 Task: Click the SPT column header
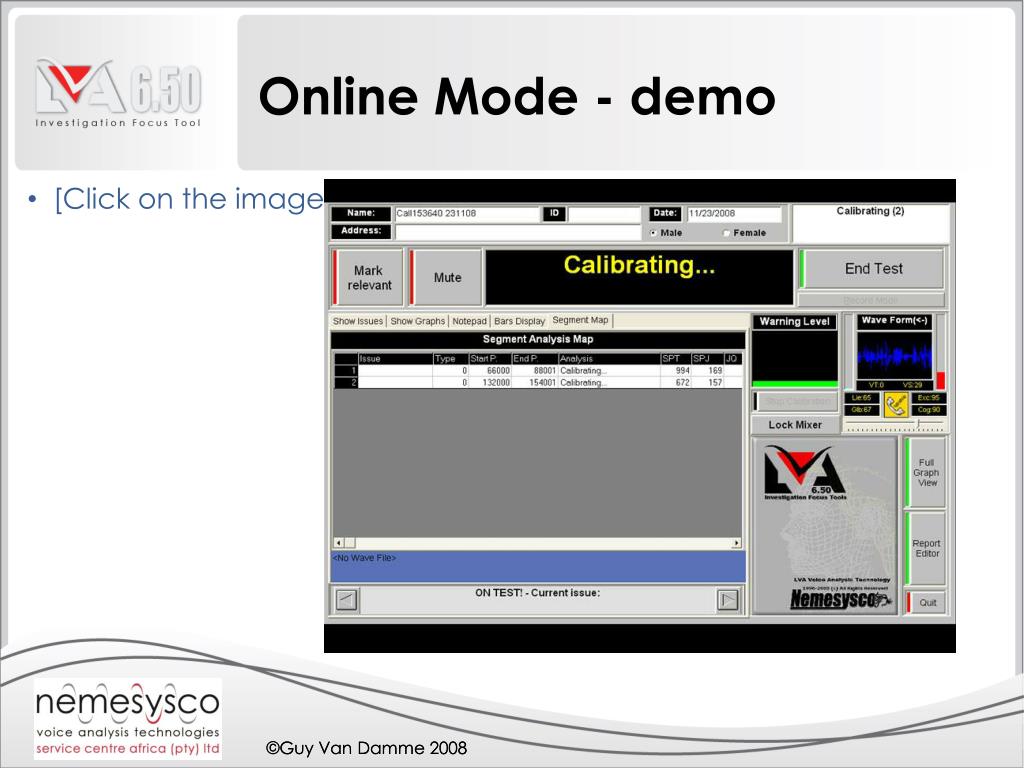675,359
